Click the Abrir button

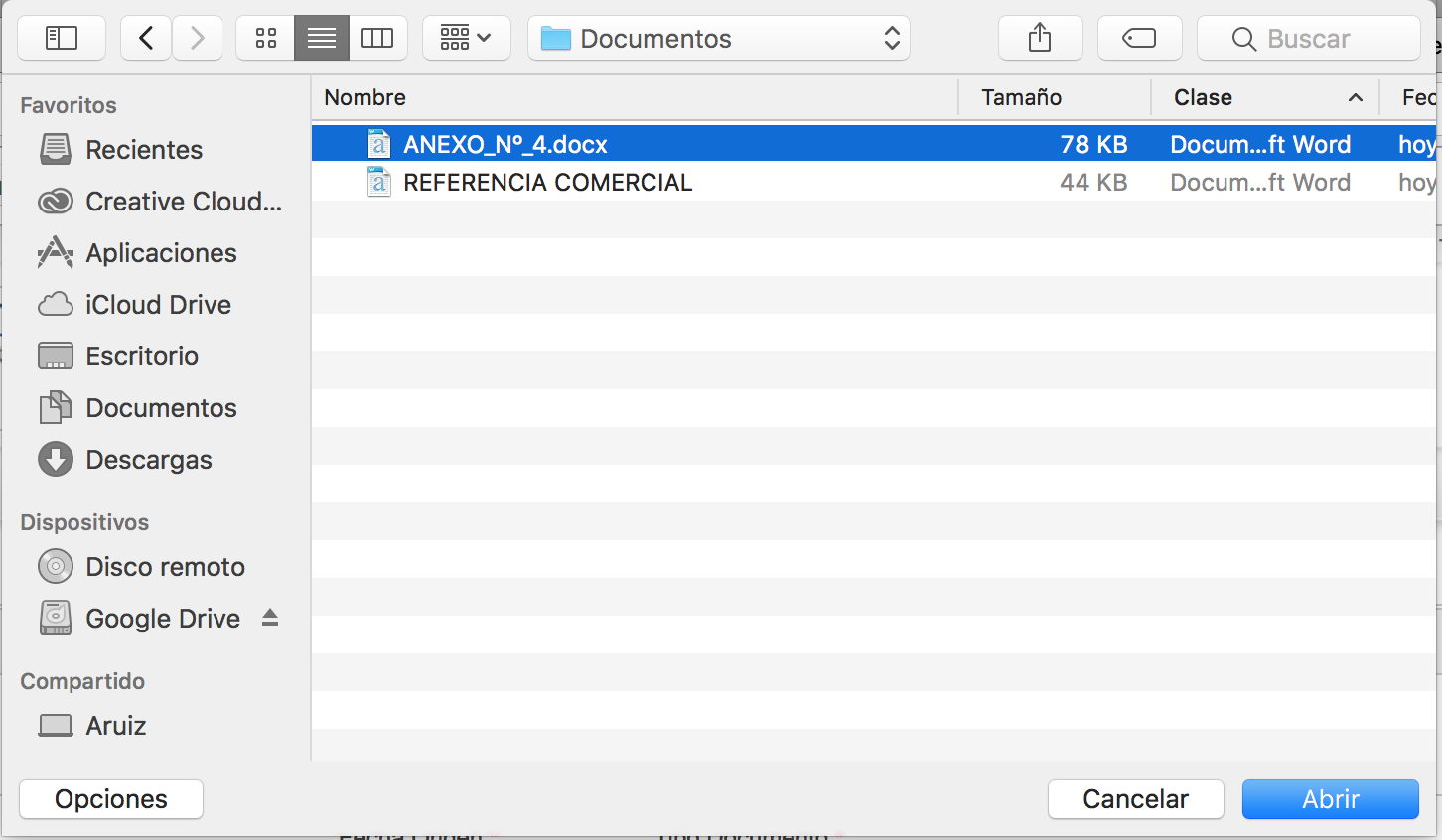pyautogui.click(x=1331, y=799)
